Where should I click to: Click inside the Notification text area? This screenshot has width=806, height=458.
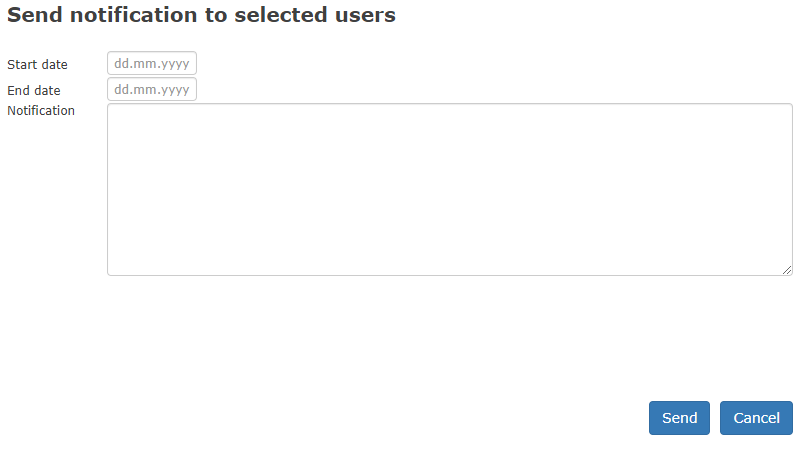click(449, 189)
